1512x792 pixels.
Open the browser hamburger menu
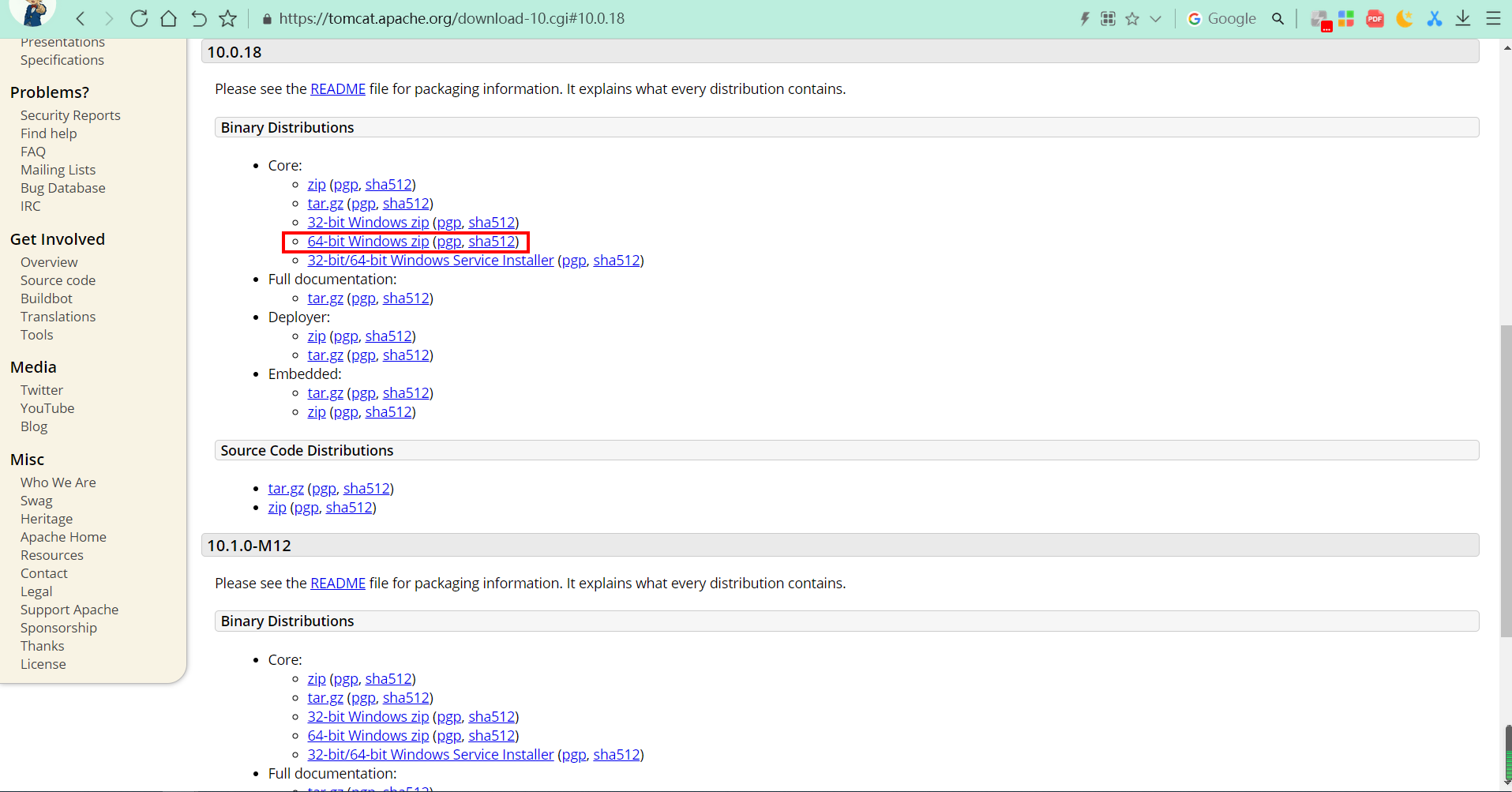tap(1493, 18)
